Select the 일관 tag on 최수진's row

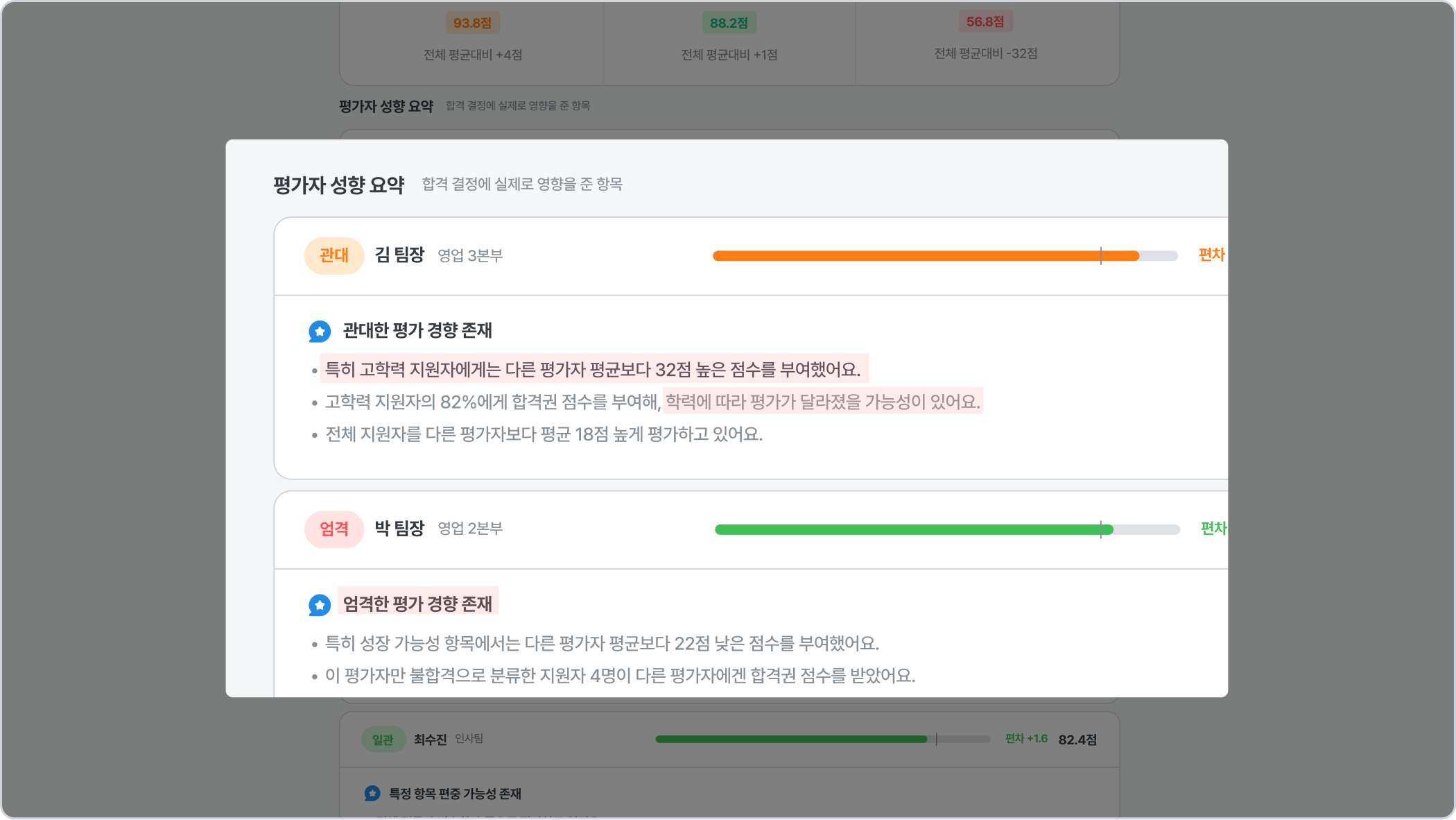[x=383, y=740]
